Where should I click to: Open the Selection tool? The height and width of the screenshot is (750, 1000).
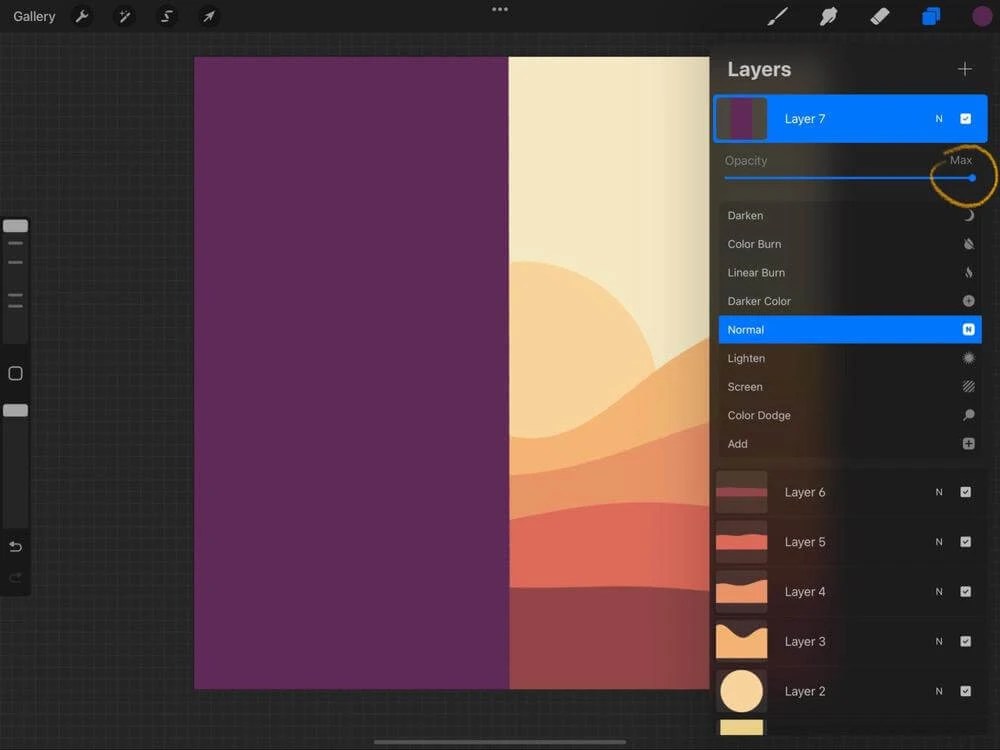click(x=166, y=16)
